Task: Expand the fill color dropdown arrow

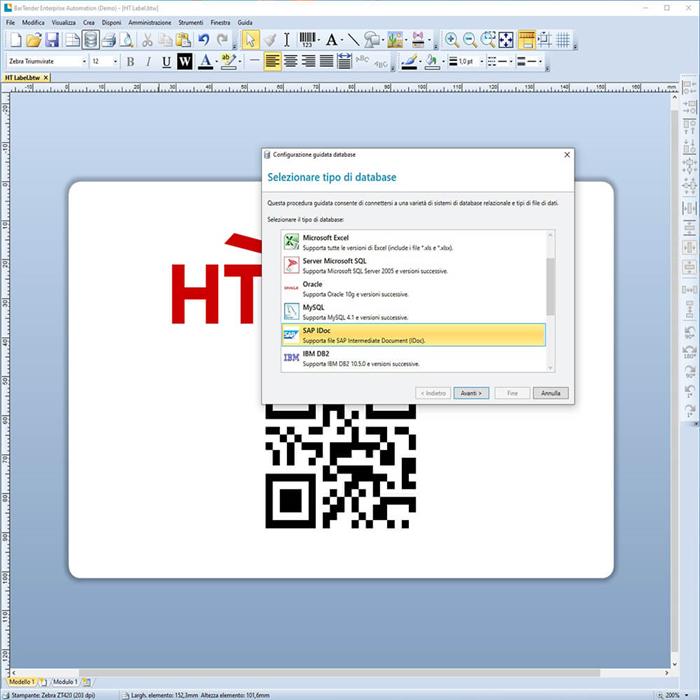Action: pos(443,61)
